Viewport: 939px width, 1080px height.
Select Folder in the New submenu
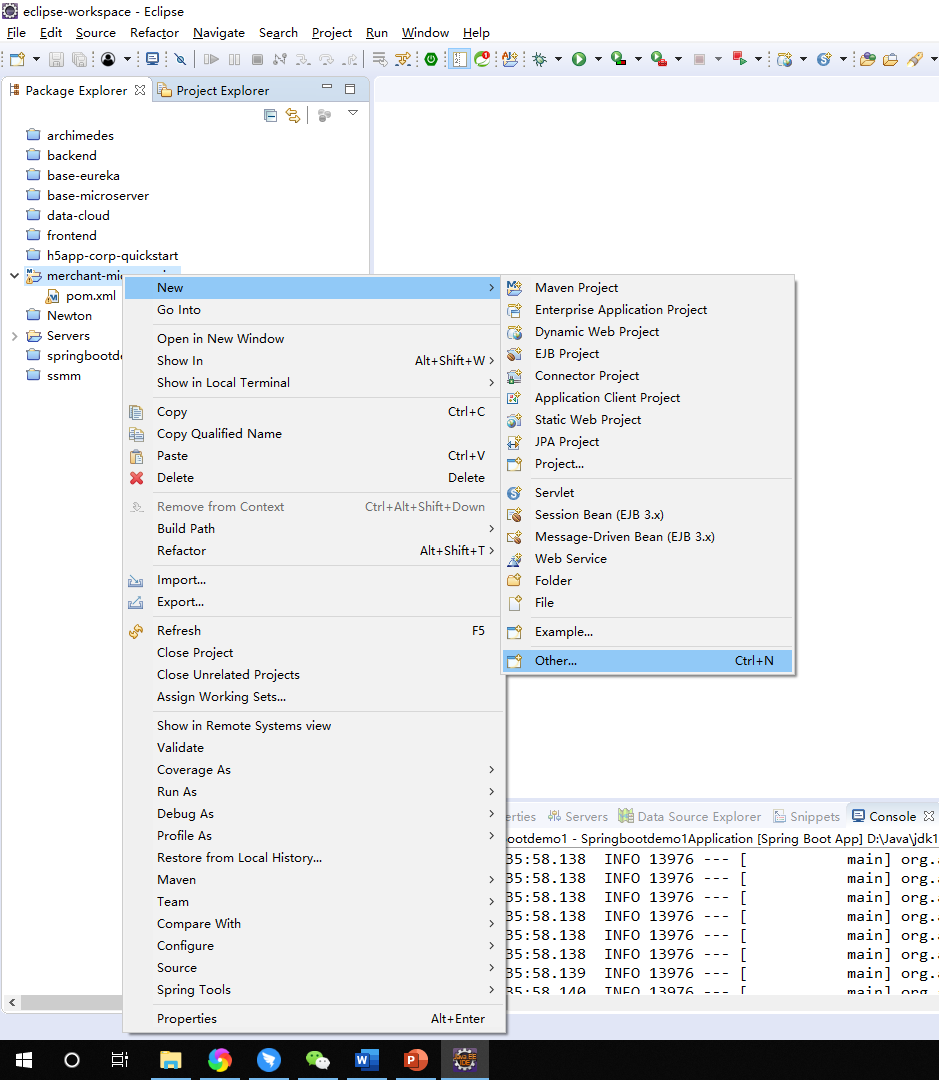648,581
